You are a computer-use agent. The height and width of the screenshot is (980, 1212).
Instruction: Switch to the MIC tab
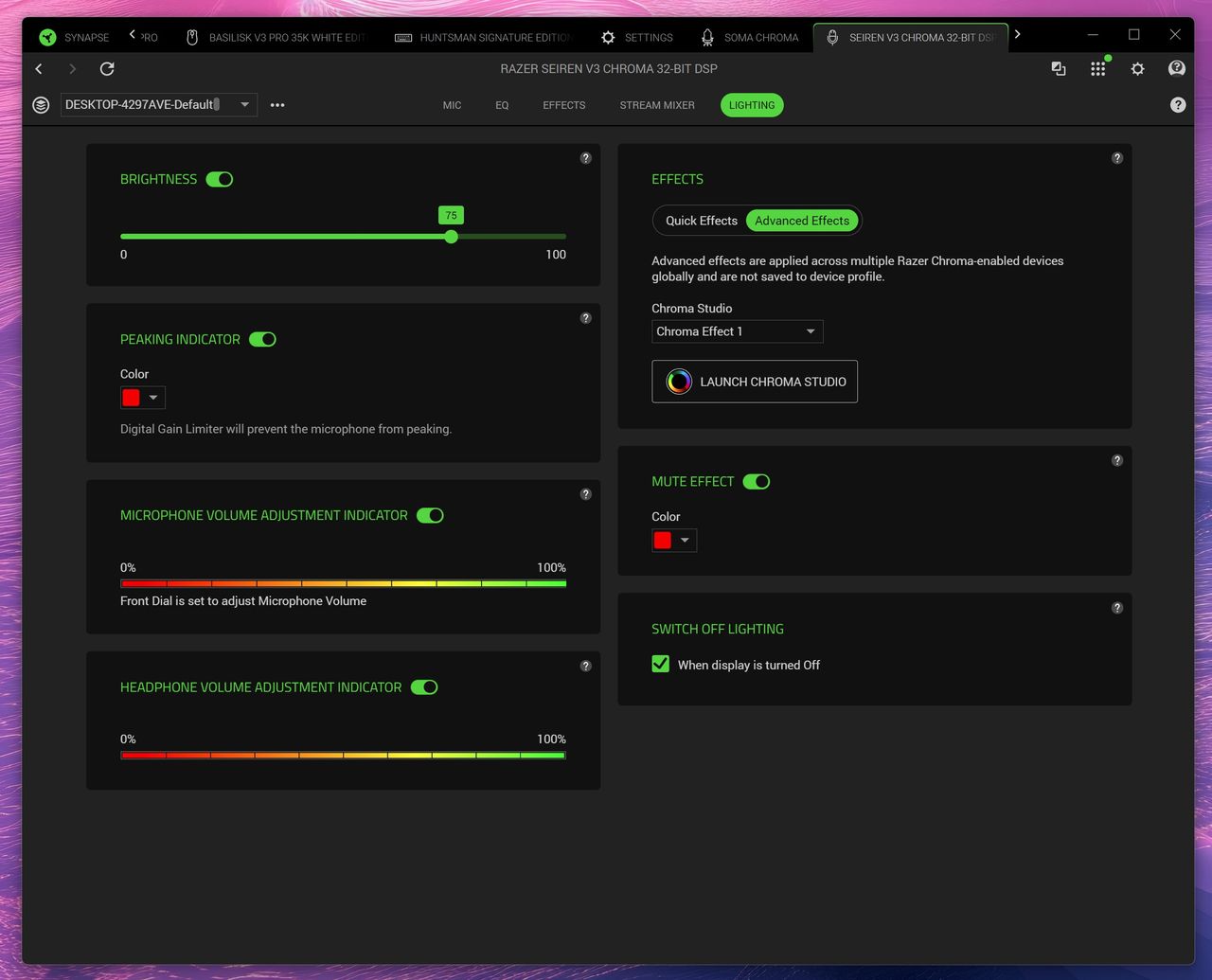click(452, 105)
